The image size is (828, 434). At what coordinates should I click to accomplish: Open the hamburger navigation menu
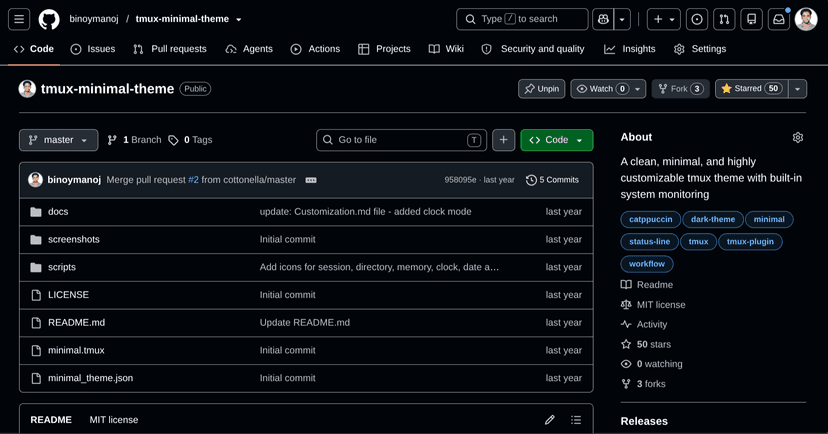19,20
